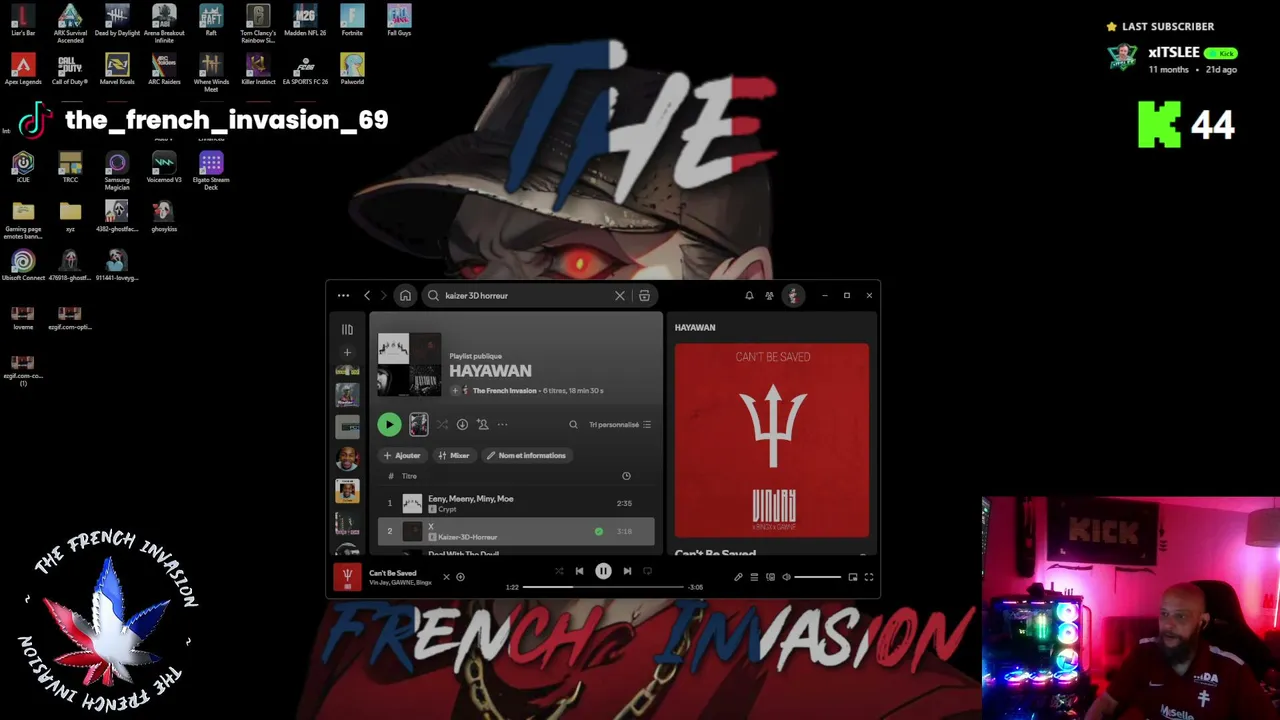Sort tracks by duration clock column

[x=626, y=476]
